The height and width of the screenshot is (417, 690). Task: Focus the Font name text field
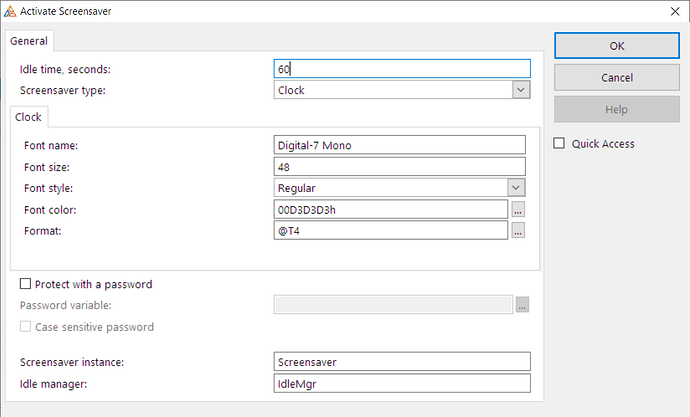(399, 145)
